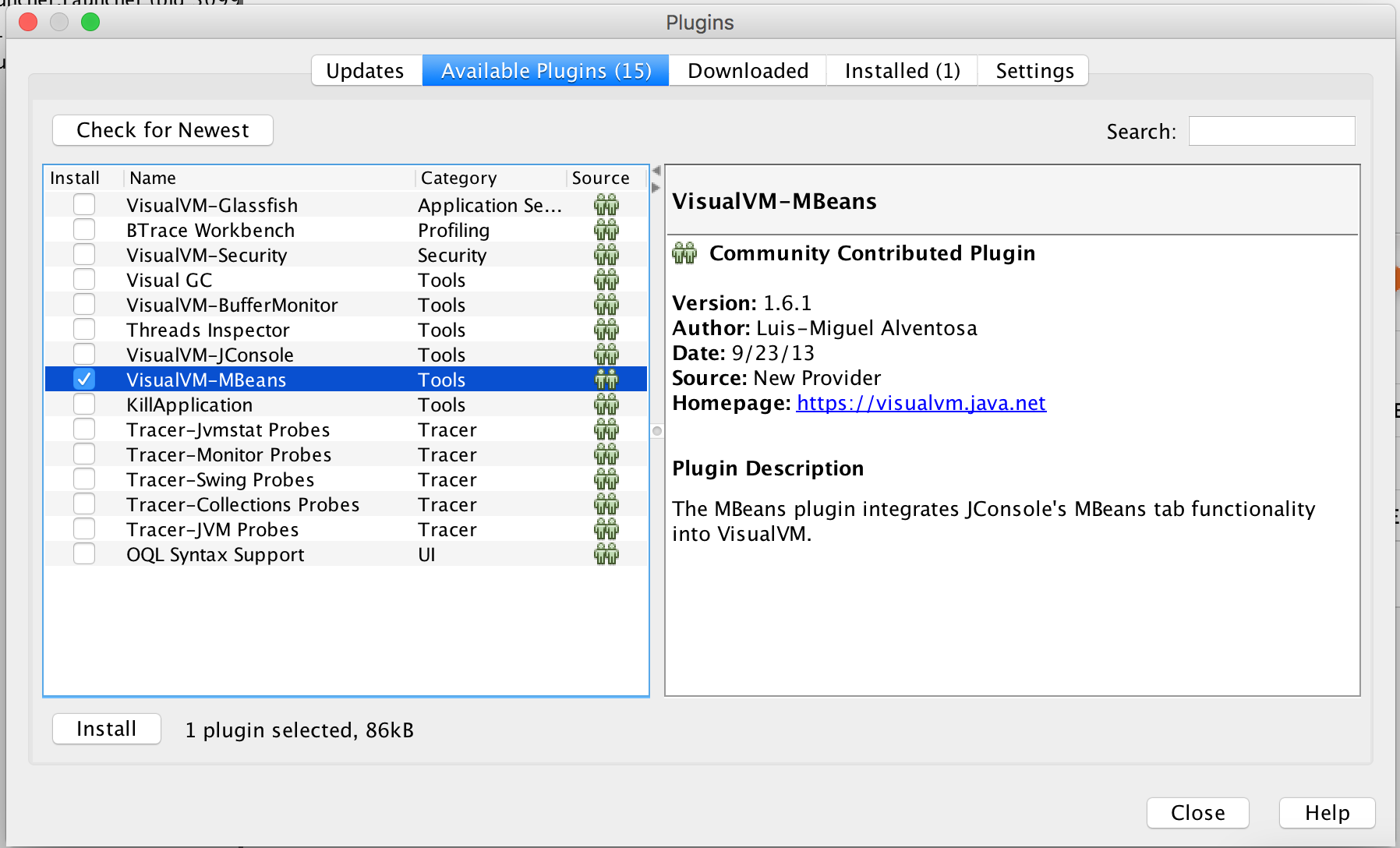Click the source icon in KillApplication row
The height and width of the screenshot is (848, 1400).
pos(606,405)
